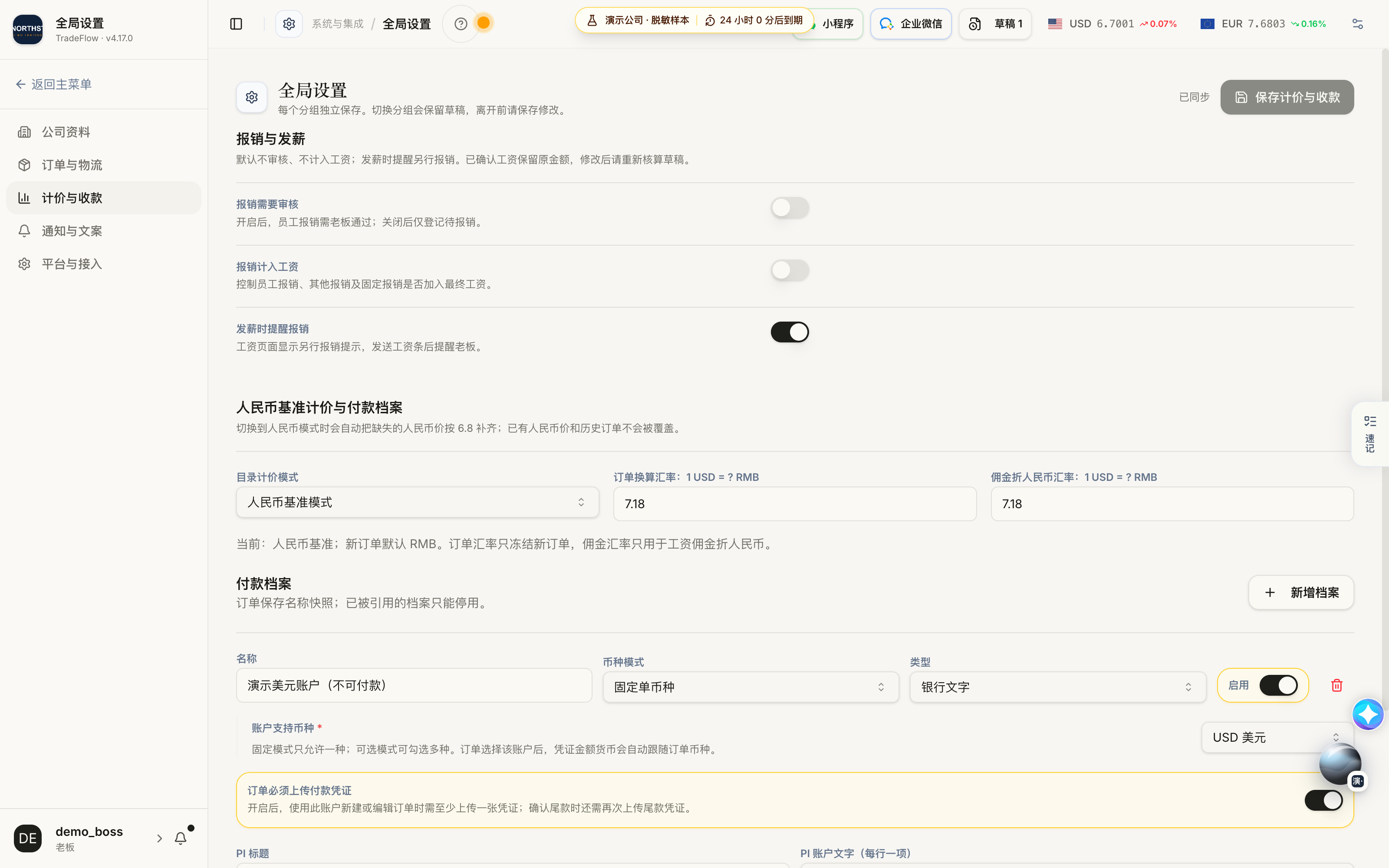Image resolution: width=1389 pixels, height=868 pixels.
Task: Click the USD flag exchange rate
Action: point(1112,23)
